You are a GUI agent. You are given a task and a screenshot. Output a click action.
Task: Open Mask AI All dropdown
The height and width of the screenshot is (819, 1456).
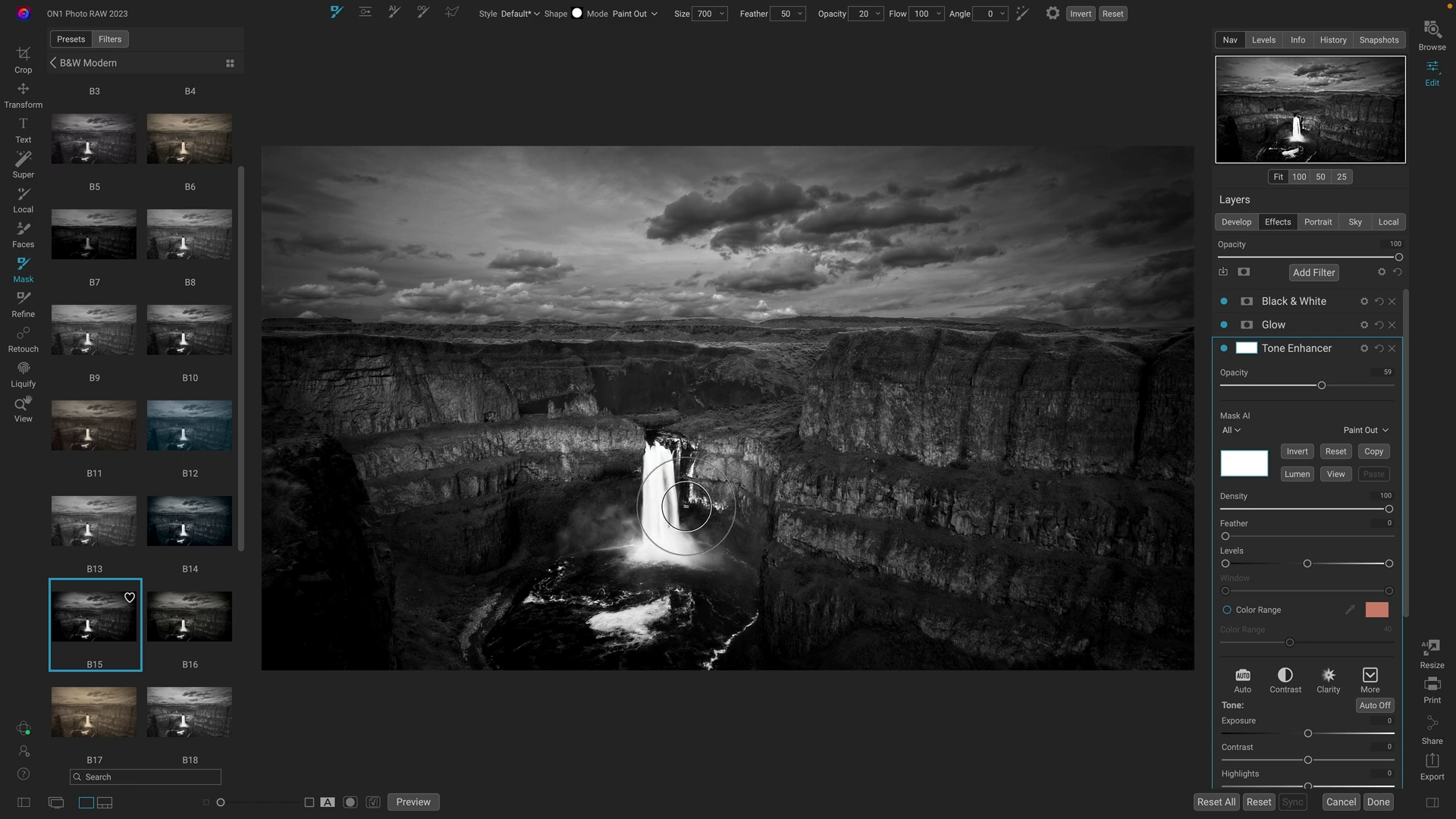(x=1231, y=430)
